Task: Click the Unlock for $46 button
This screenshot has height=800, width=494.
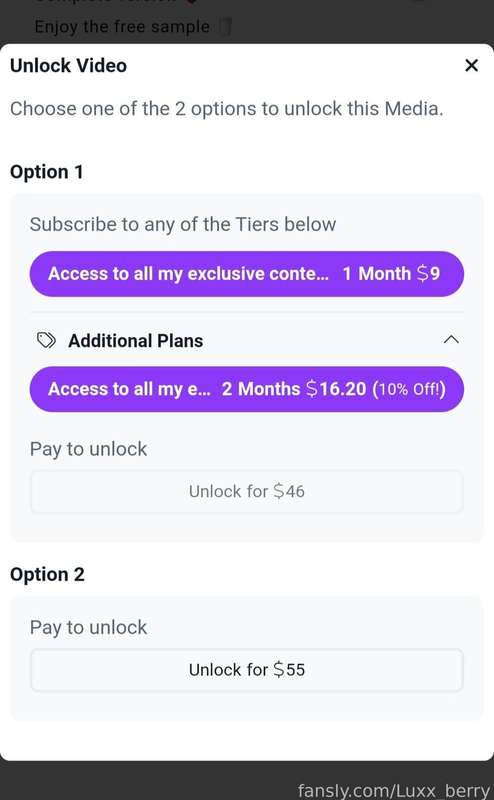Action: tap(246, 491)
